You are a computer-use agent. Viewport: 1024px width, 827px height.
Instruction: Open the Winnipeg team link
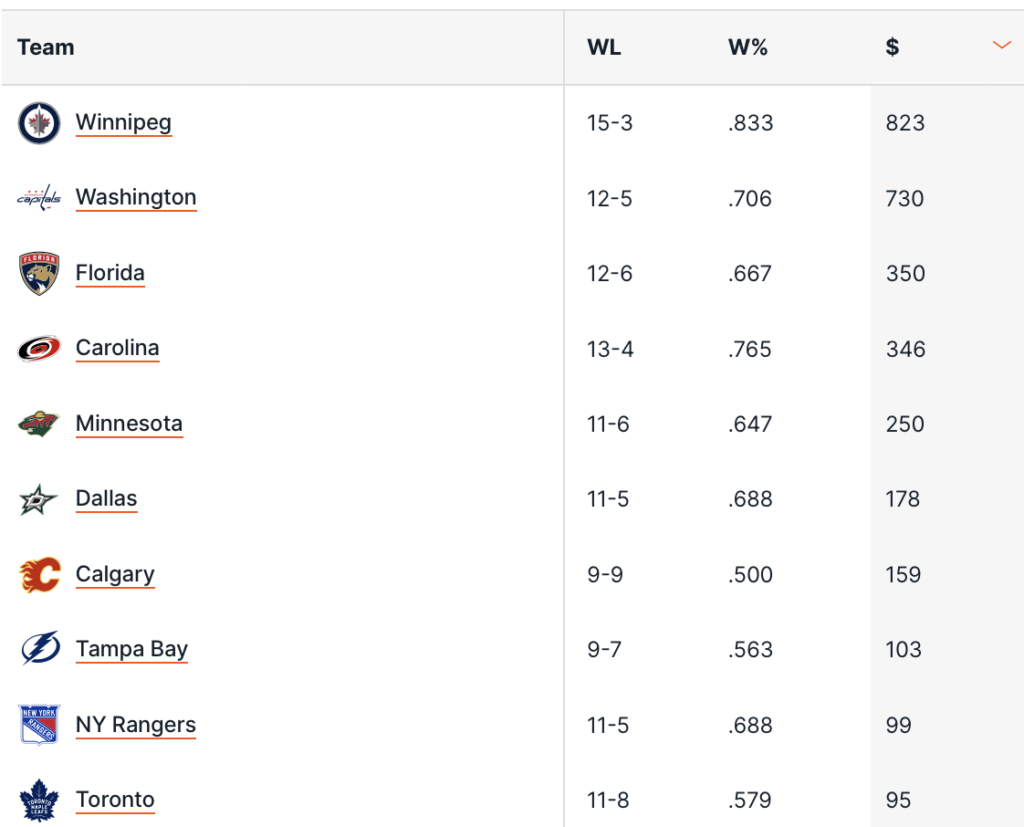pos(124,123)
